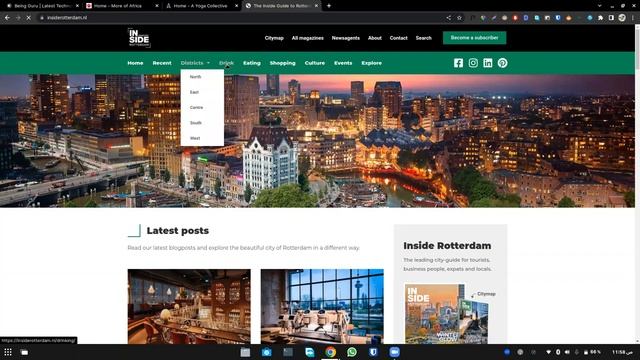
Task: Go back with the browser back arrow
Action: tap(7, 18)
